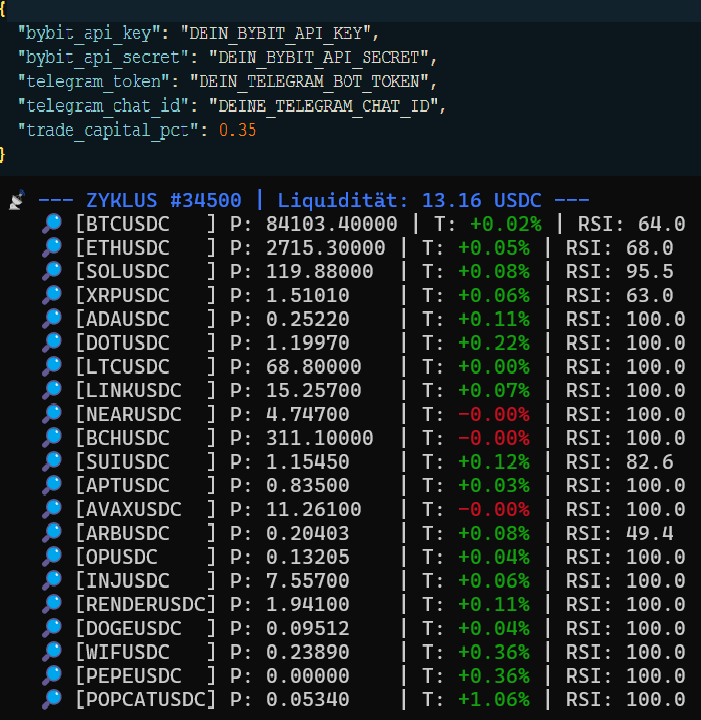Click the magnifier icon next to APTUSDC
Viewport: 701px width, 720px height.
tap(52, 486)
